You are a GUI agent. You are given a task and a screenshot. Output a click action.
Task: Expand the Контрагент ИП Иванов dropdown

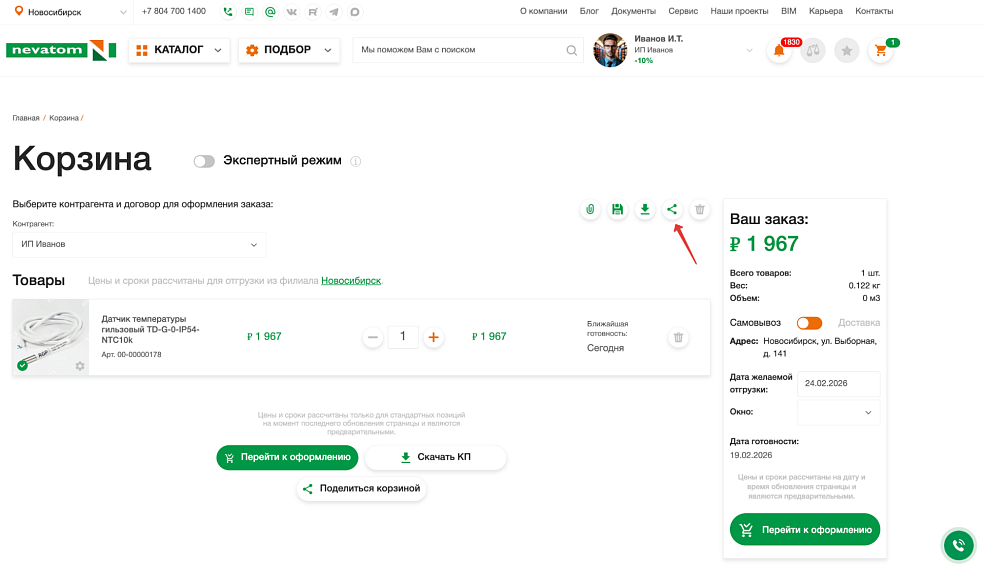tap(139, 244)
